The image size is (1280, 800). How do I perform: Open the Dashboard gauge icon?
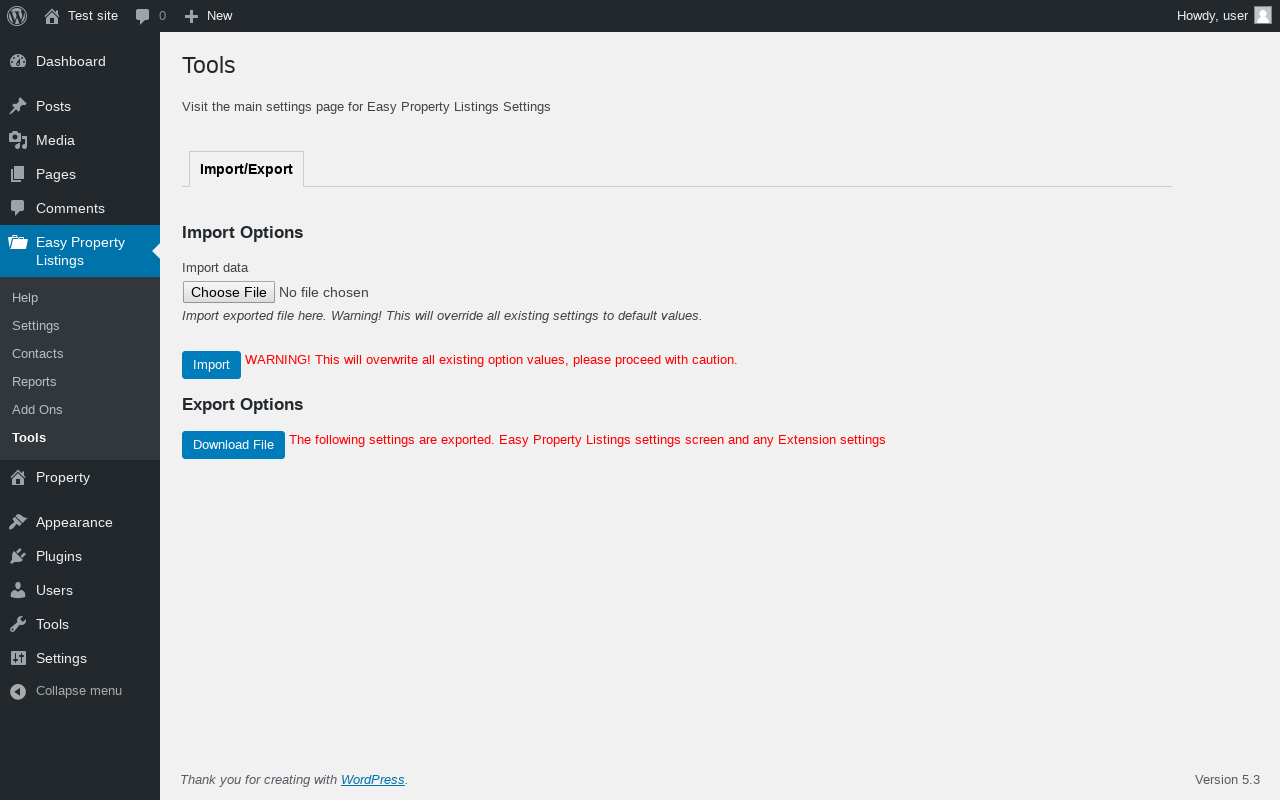pos(18,61)
